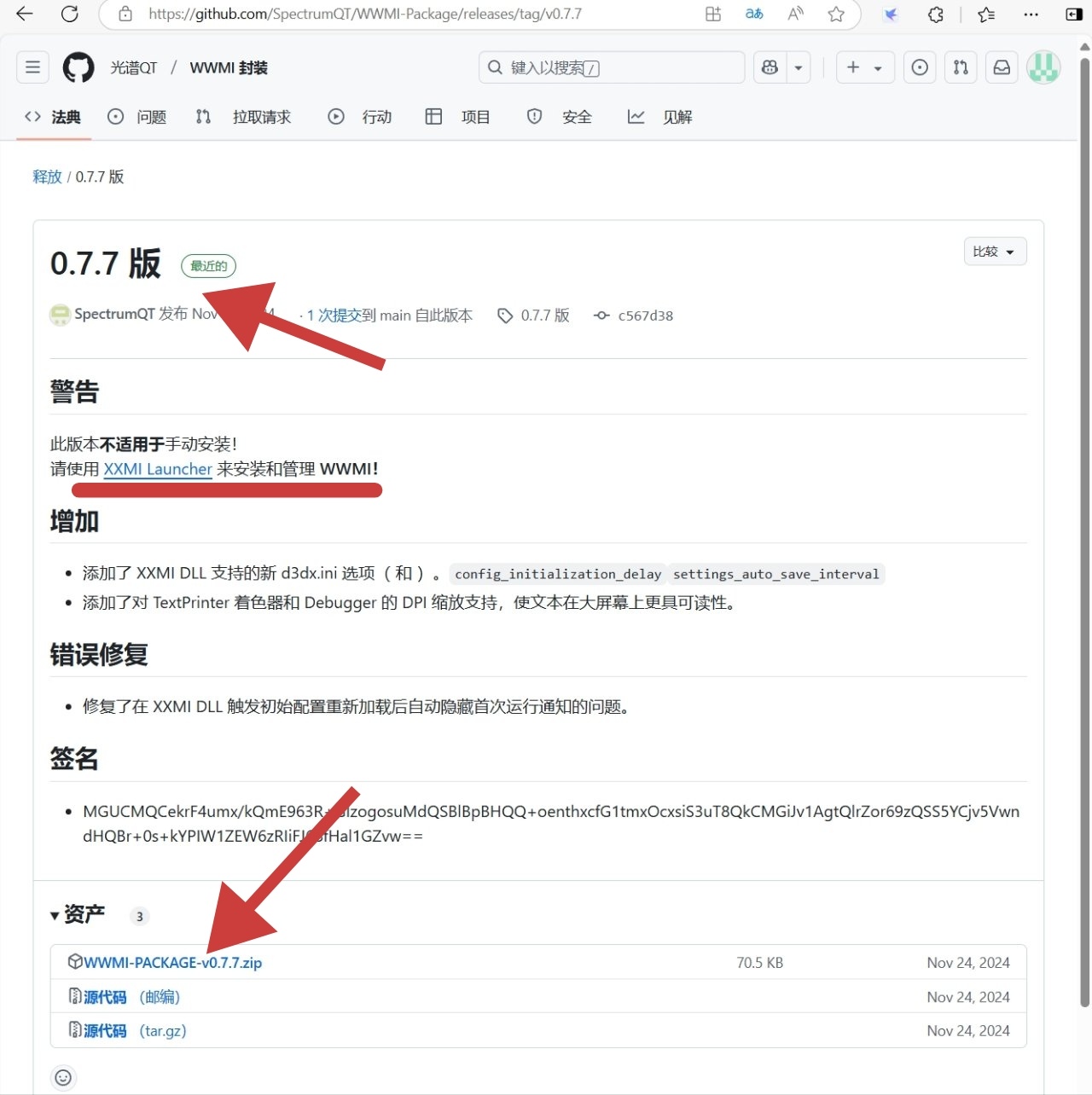Viewport: 1092px width, 1095px height.
Task: Switch to the 见解 insights tab
Action: click(659, 117)
